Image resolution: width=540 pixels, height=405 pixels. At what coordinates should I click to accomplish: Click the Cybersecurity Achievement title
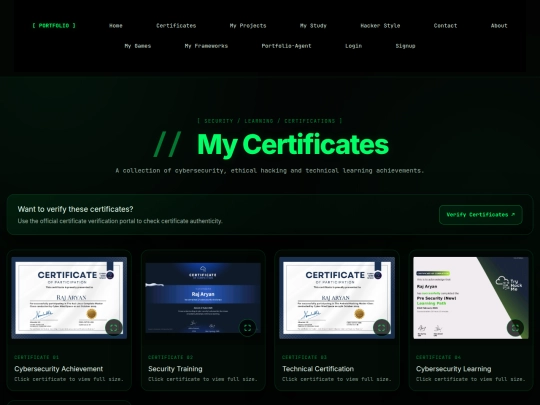pos(59,369)
